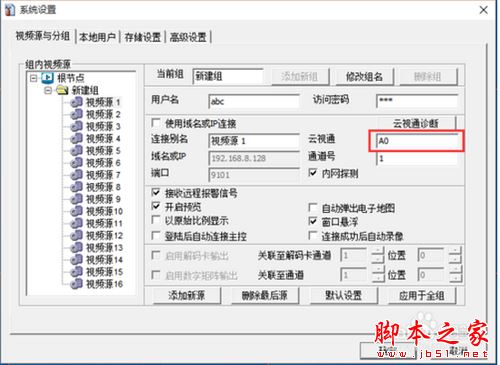Click the 新建组 folder icon in tree
Screen dimensions: 500x365
[63, 90]
